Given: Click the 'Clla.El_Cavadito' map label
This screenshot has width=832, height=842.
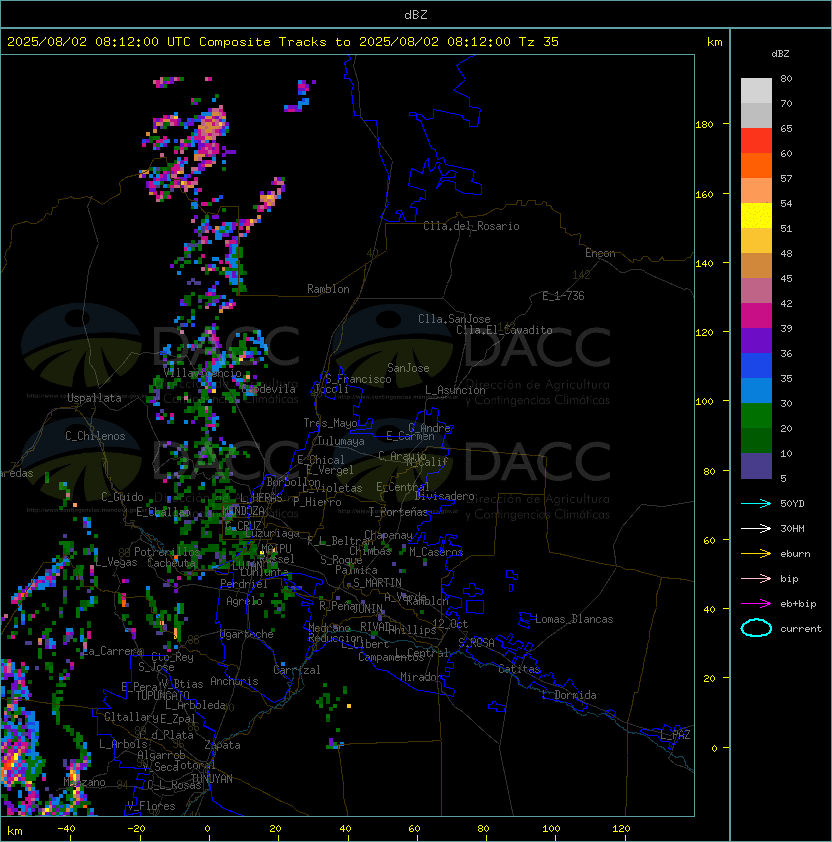Looking at the screenshot, I should (504, 330).
